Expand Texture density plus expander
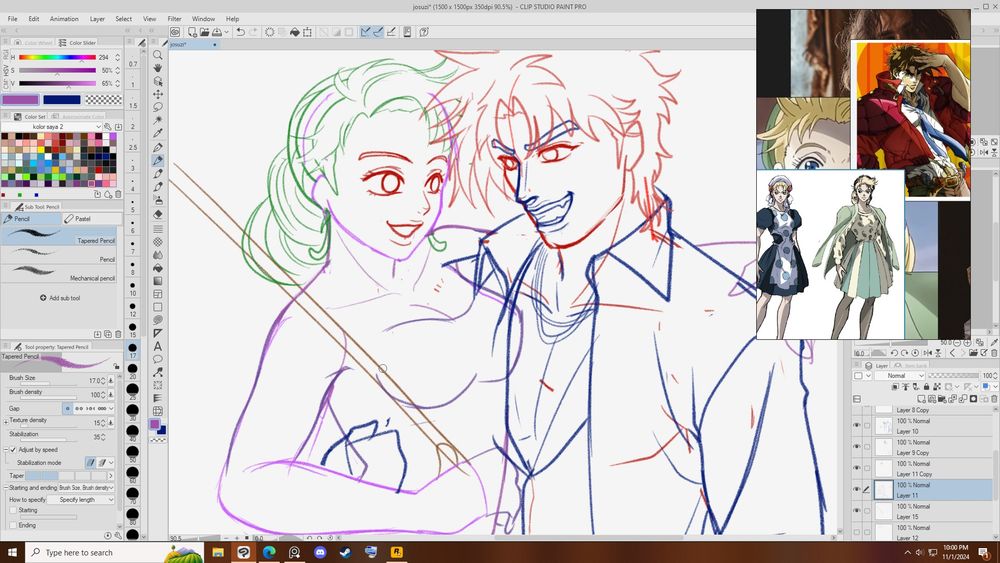The width and height of the screenshot is (1000, 563). 6,421
